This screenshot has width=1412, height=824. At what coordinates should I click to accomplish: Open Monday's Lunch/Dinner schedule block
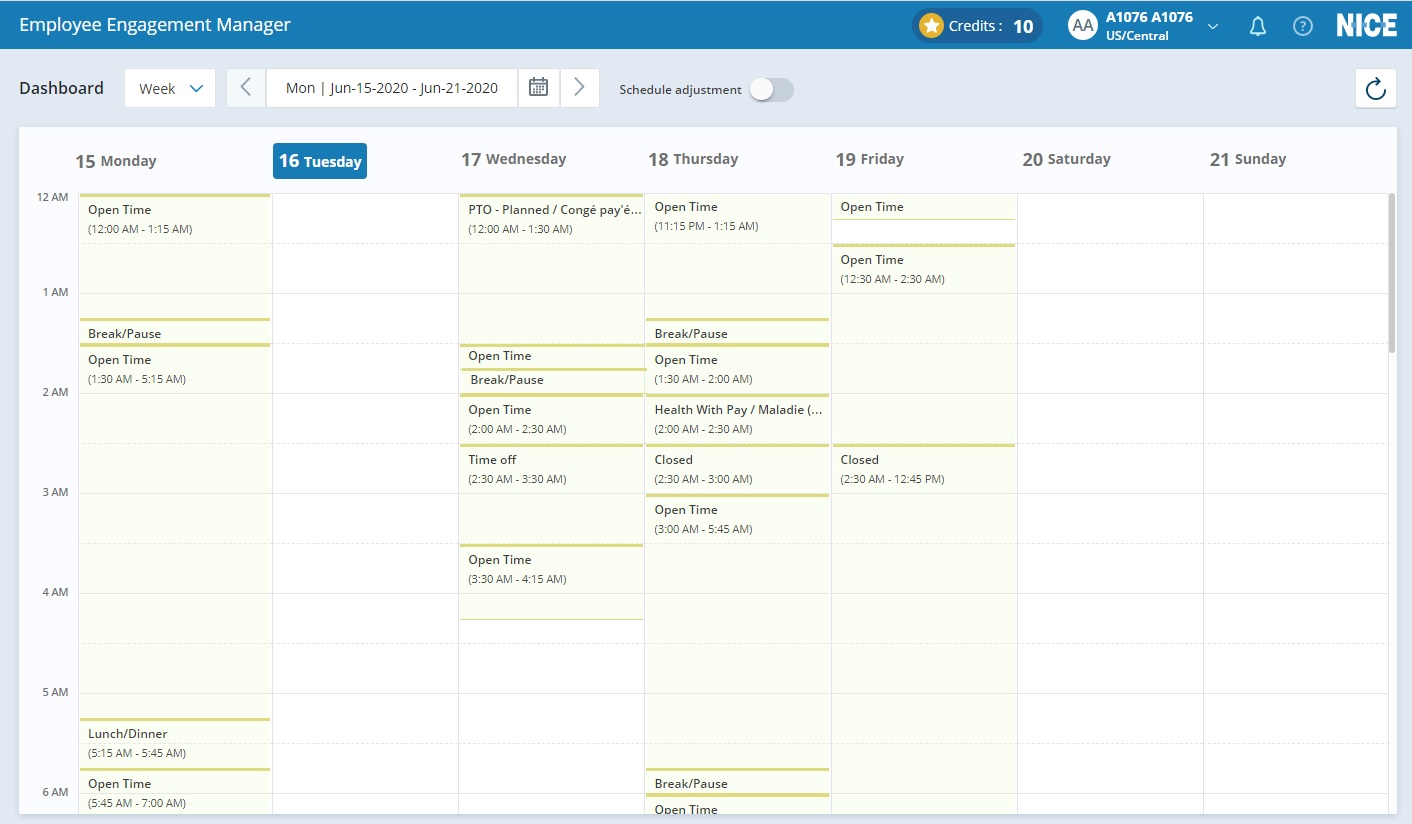(174, 743)
